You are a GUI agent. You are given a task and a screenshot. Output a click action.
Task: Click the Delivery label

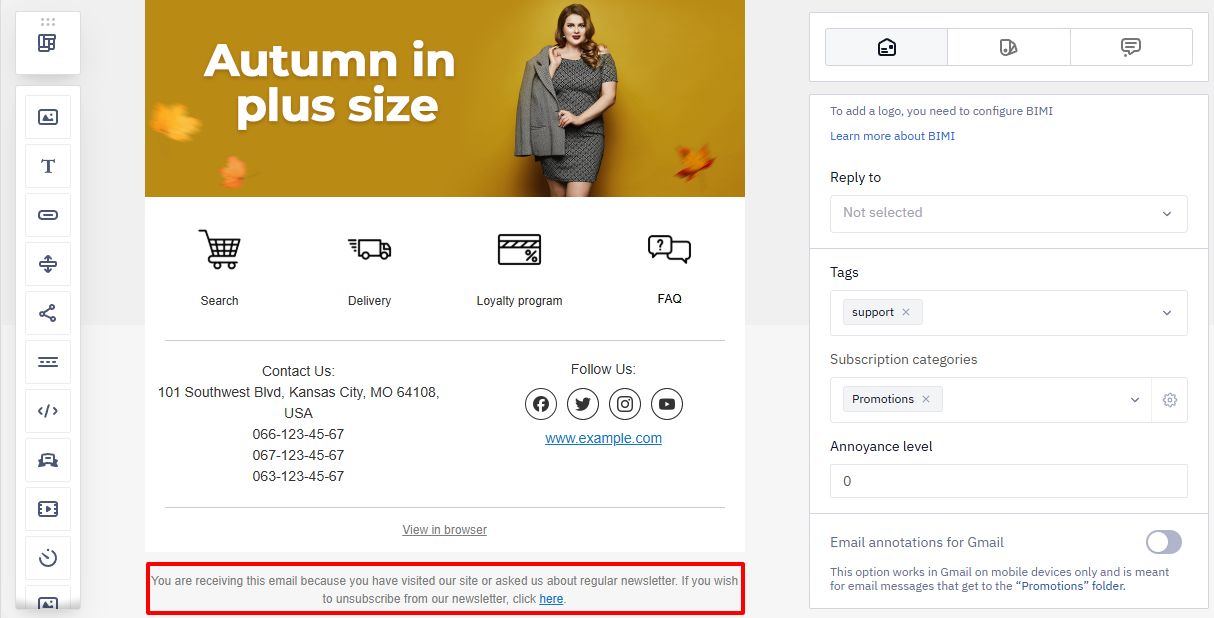click(x=369, y=301)
